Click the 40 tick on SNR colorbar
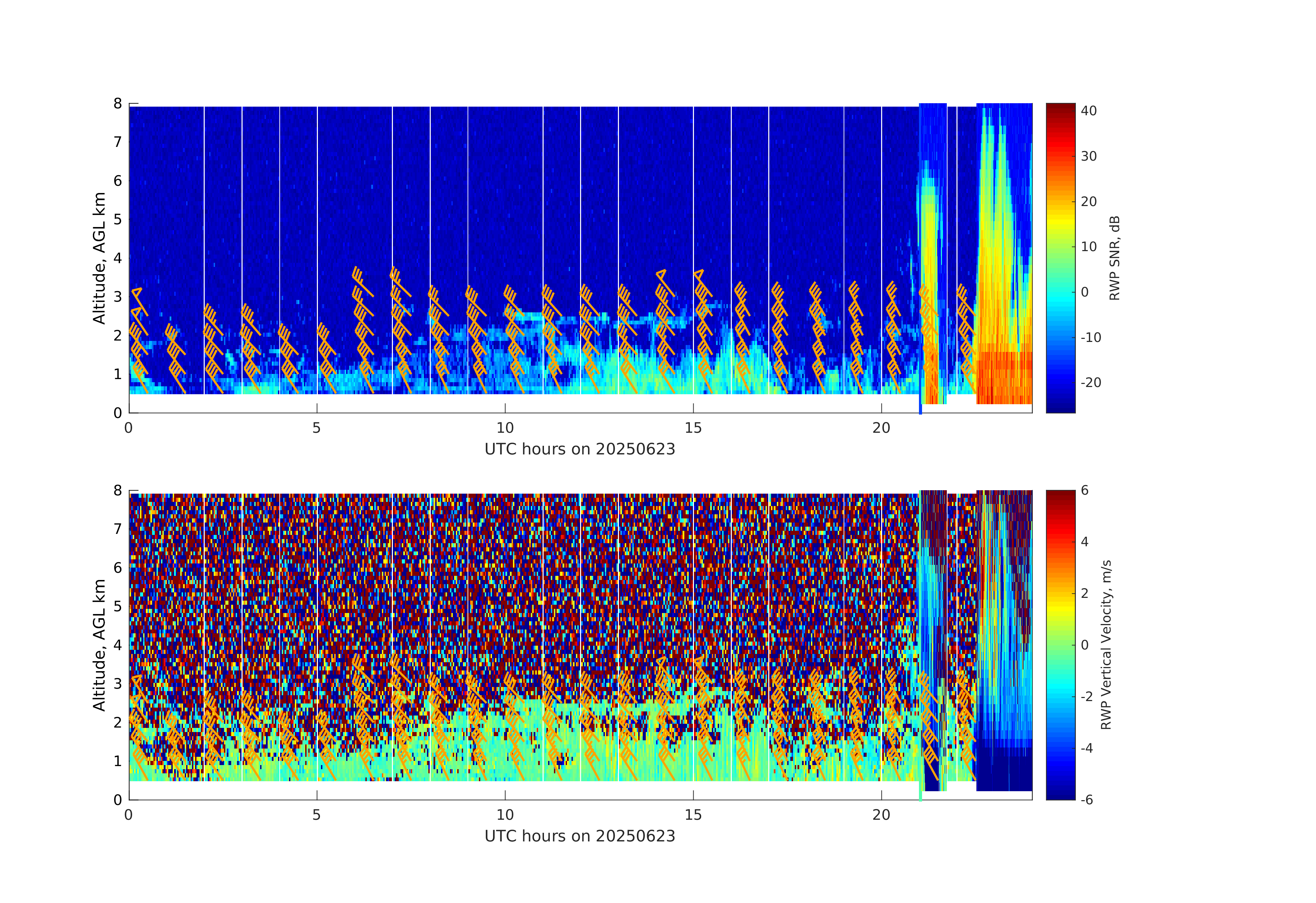The width and height of the screenshot is (1316, 903). coord(1088,111)
